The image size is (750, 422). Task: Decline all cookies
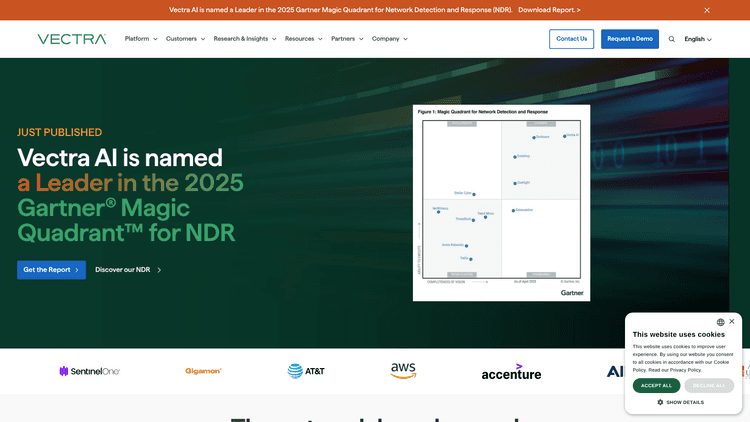[x=709, y=386]
